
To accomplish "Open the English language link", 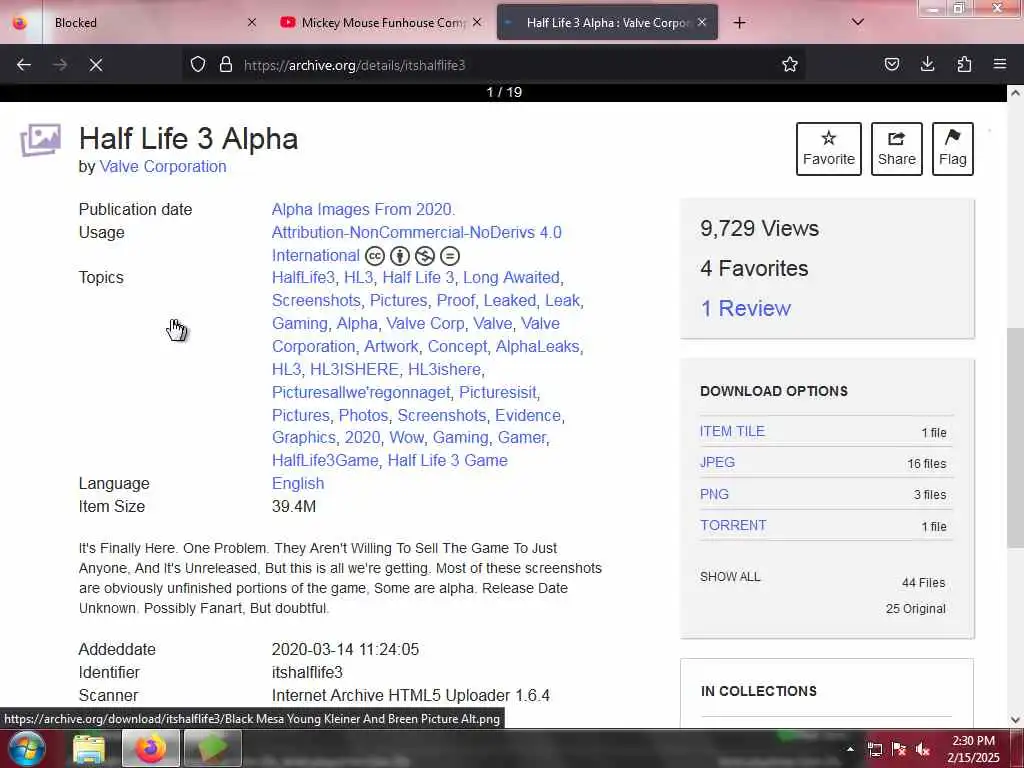I will coord(298,483).
